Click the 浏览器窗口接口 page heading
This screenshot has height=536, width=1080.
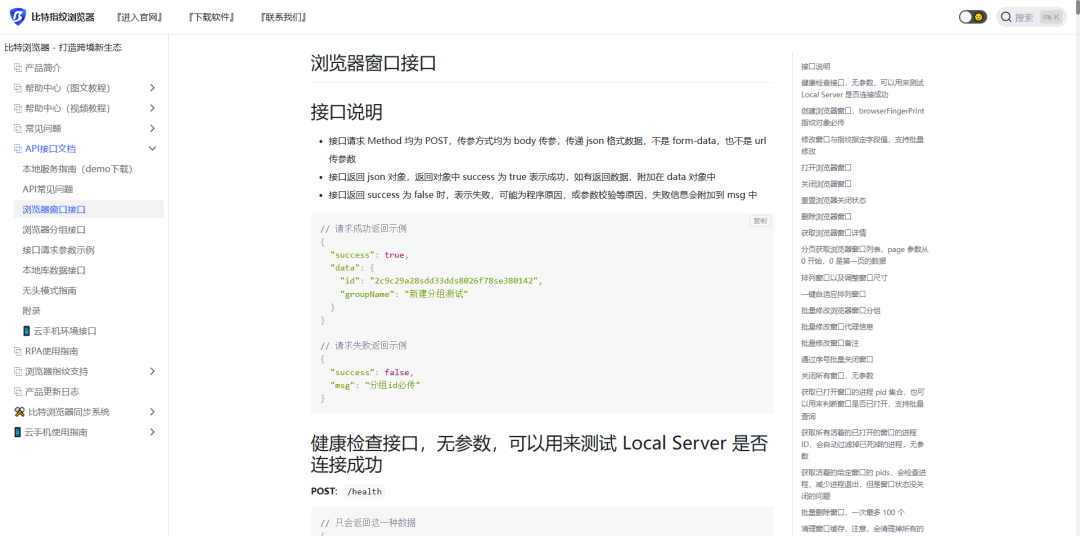click(x=373, y=64)
